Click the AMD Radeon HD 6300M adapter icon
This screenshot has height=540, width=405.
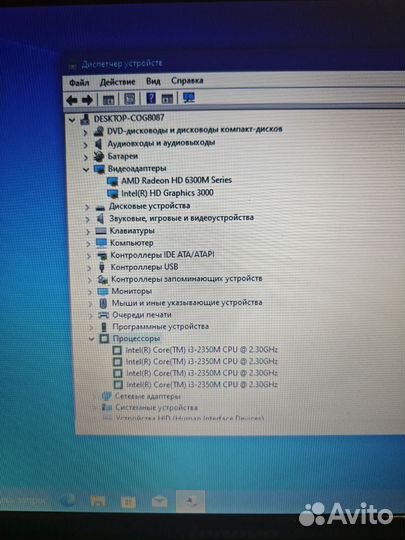(112, 181)
